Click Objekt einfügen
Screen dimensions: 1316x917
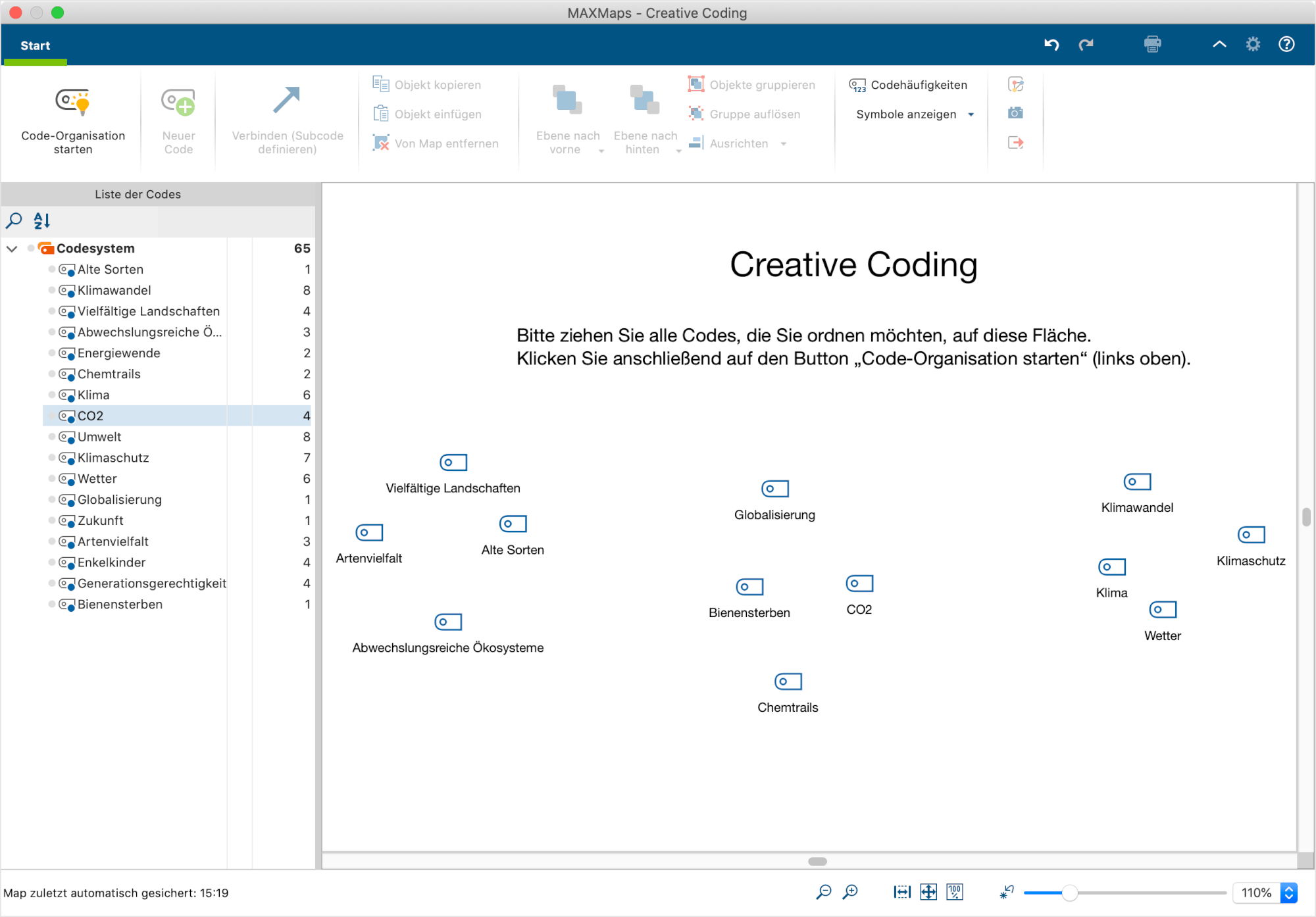(427, 114)
